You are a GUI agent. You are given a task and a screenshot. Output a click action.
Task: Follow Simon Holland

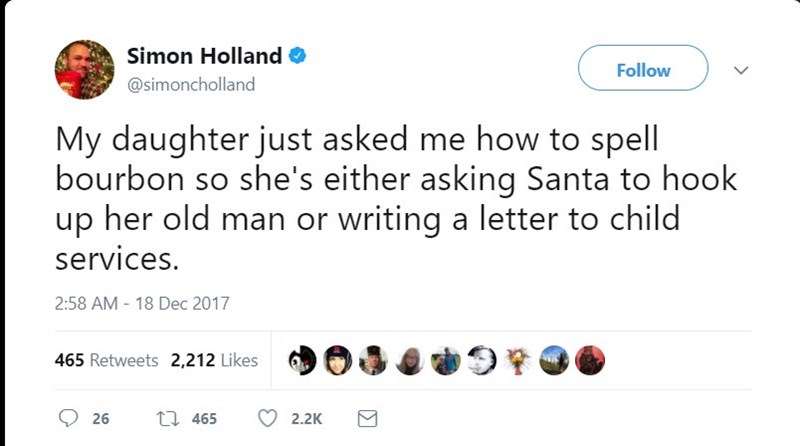pos(643,70)
